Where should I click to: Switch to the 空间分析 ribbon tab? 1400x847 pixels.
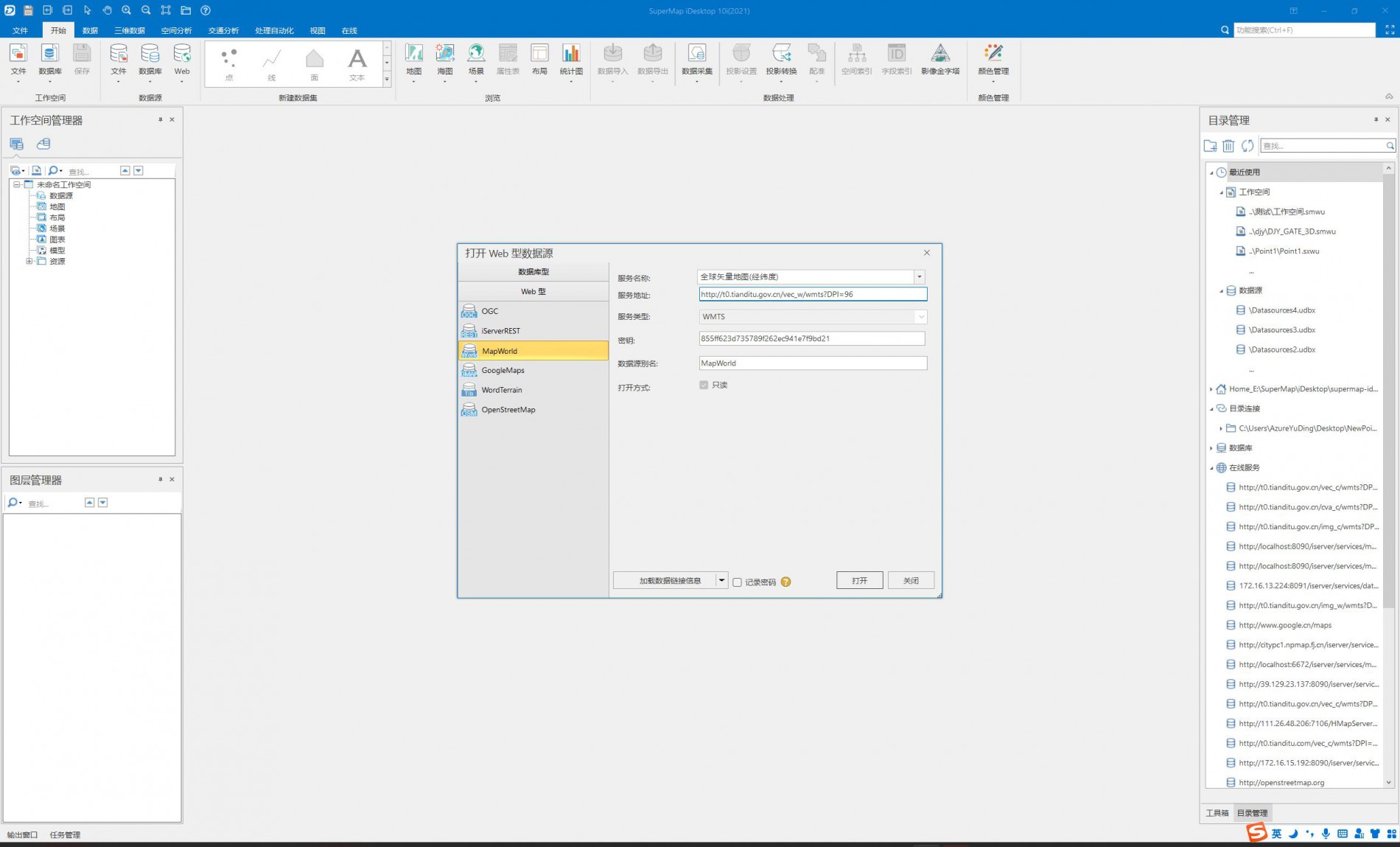176,30
